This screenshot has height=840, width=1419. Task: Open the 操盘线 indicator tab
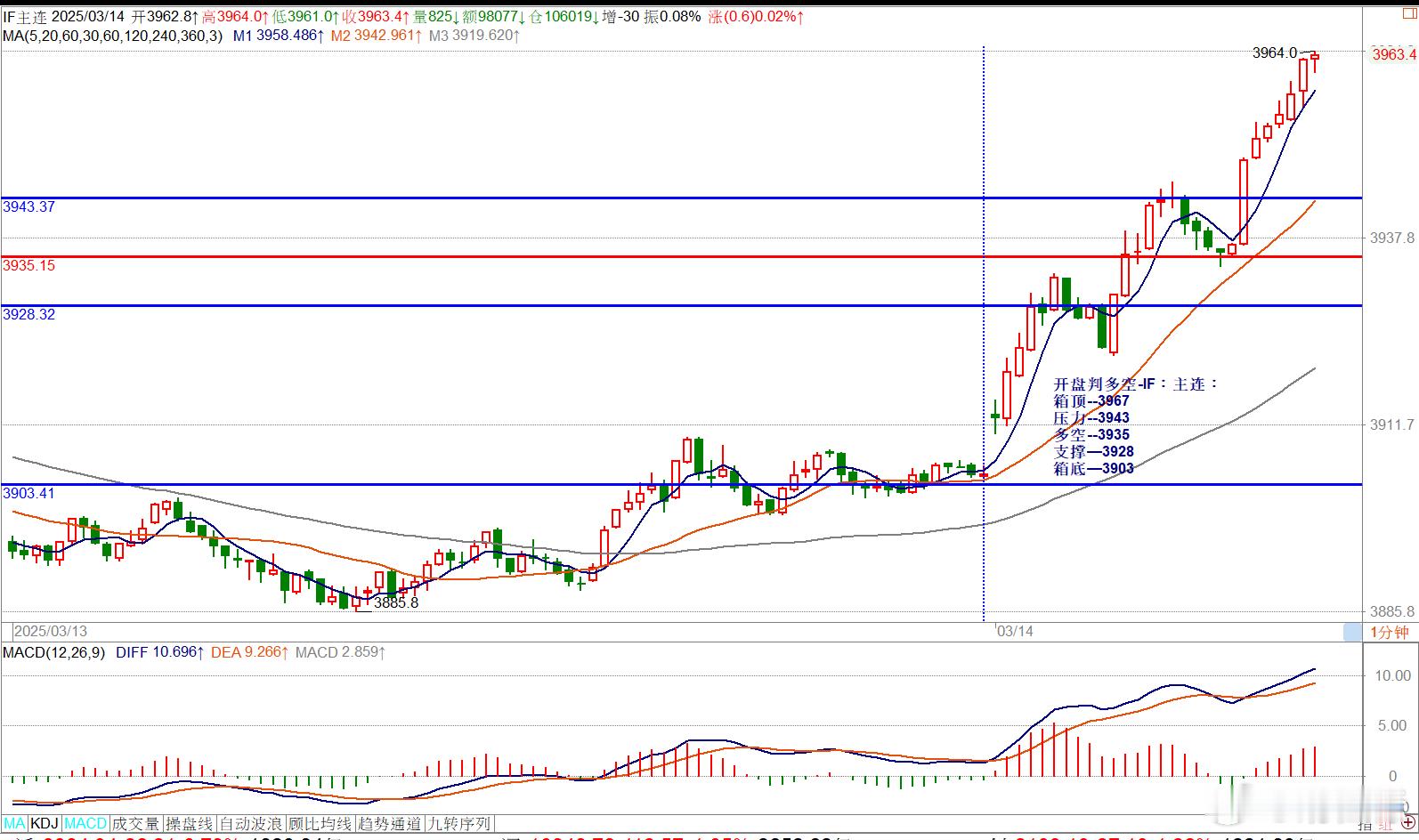(190, 824)
